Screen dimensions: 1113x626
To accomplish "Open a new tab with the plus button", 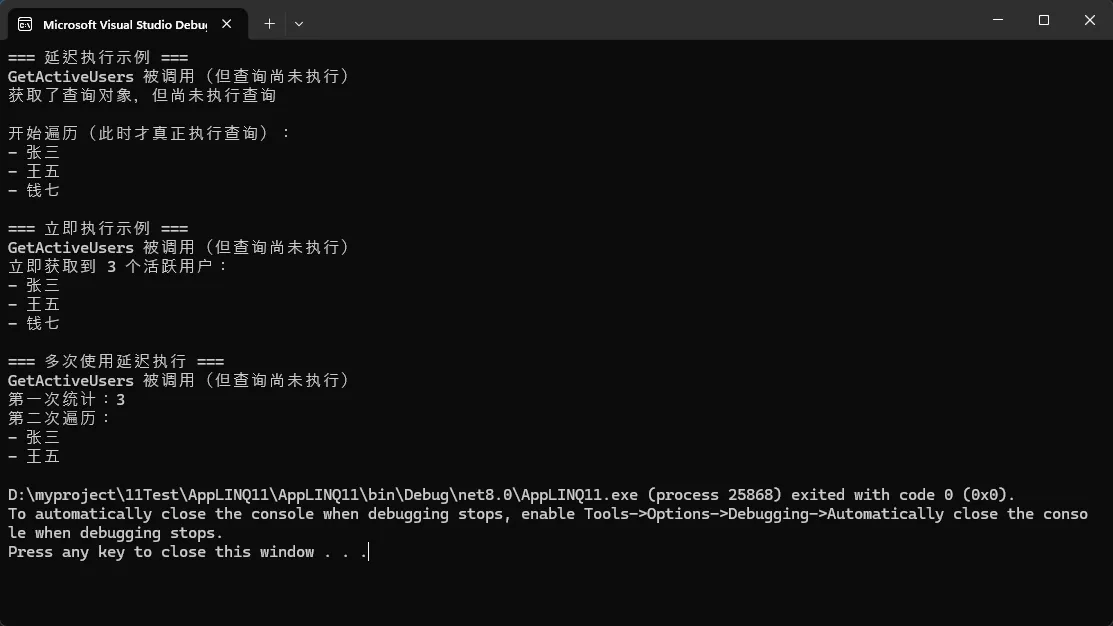I will [x=269, y=23].
